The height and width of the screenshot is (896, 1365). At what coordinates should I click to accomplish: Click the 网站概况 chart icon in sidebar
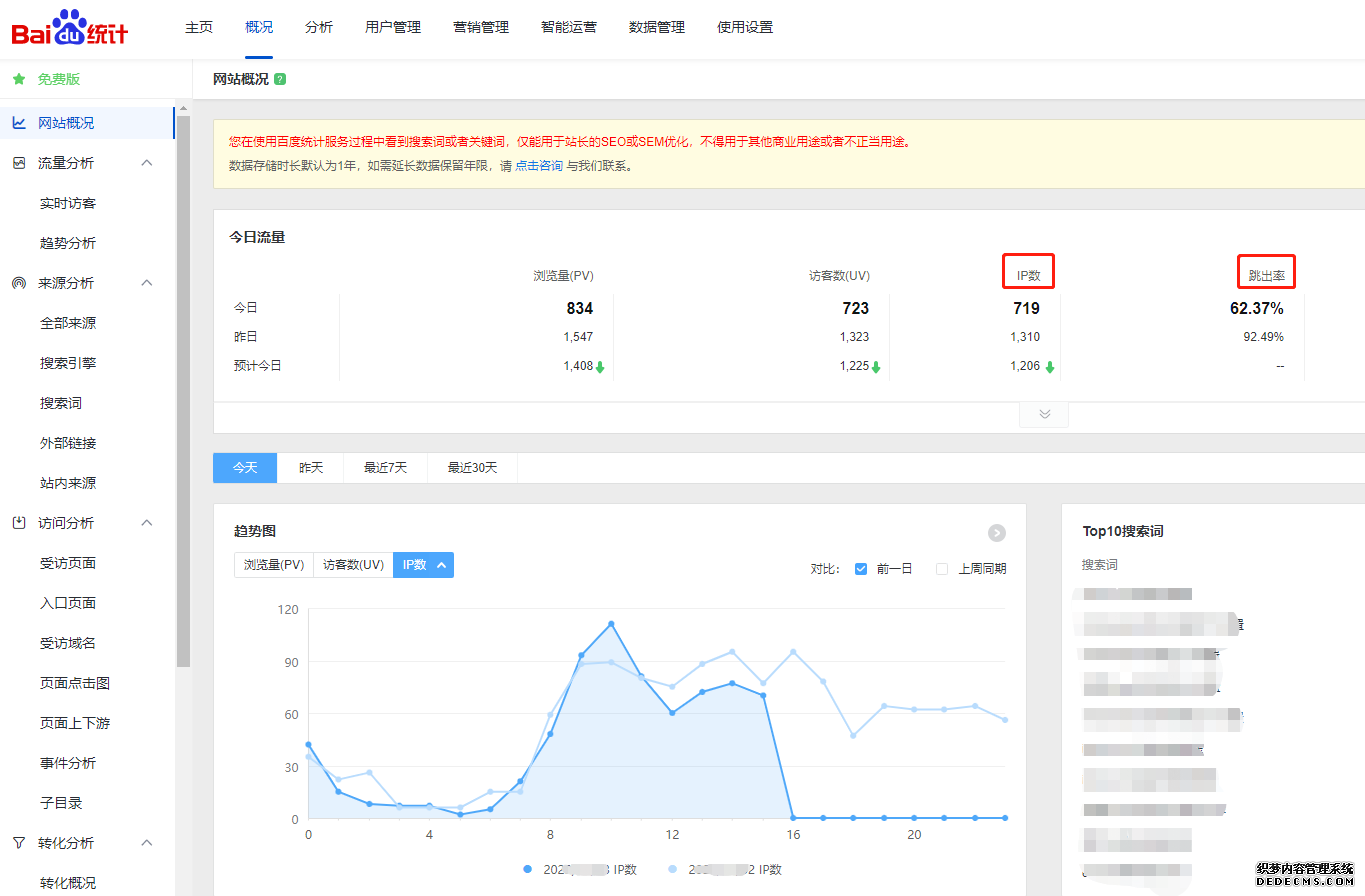click(x=19, y=123)
